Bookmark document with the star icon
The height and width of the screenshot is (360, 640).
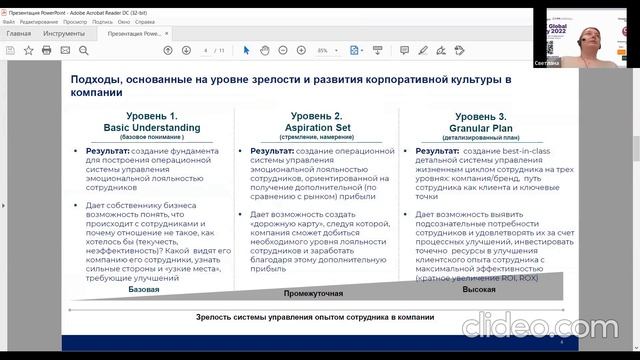tap(29, 50)
